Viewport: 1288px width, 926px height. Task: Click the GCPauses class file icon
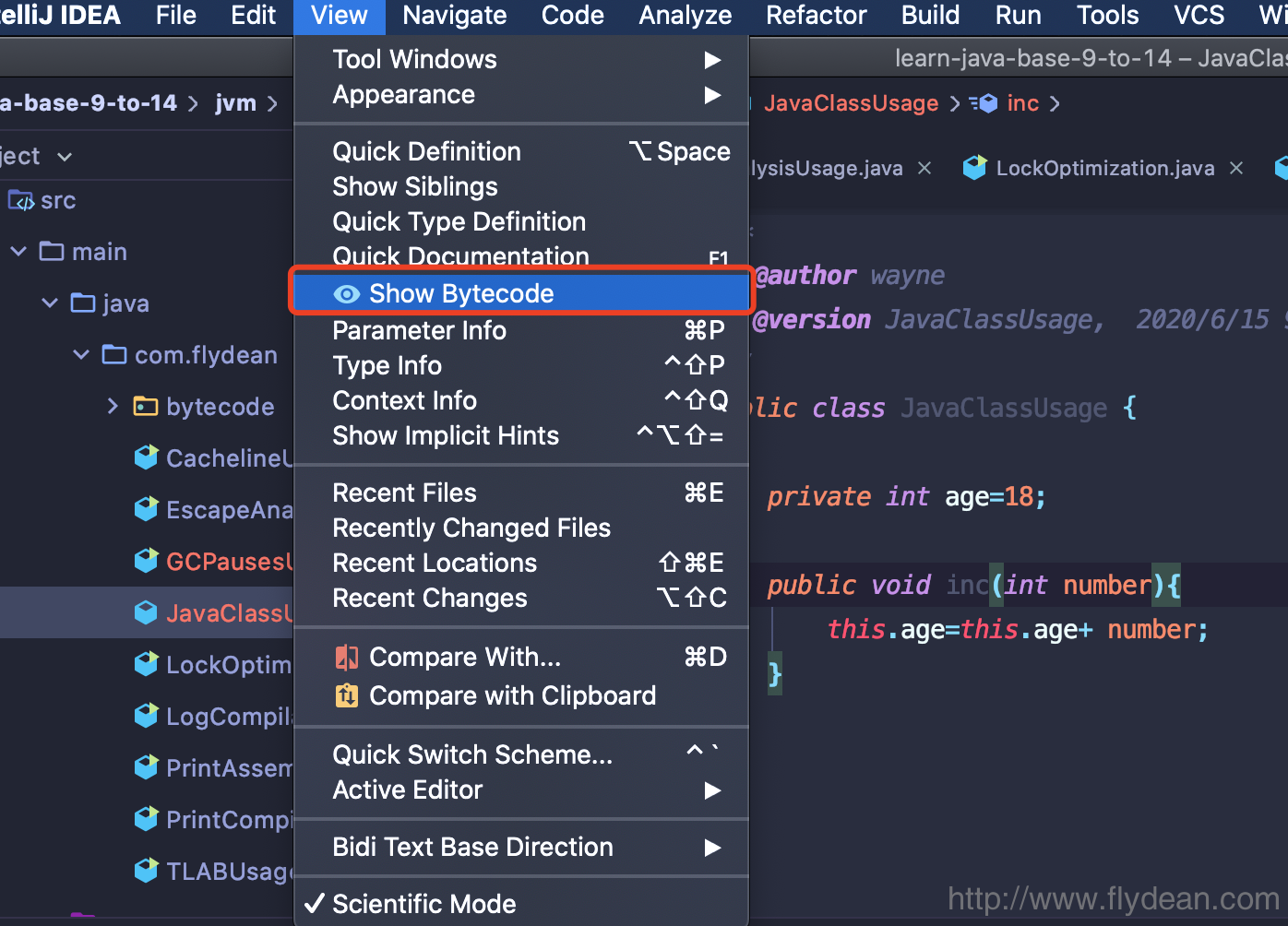point(146,561)
